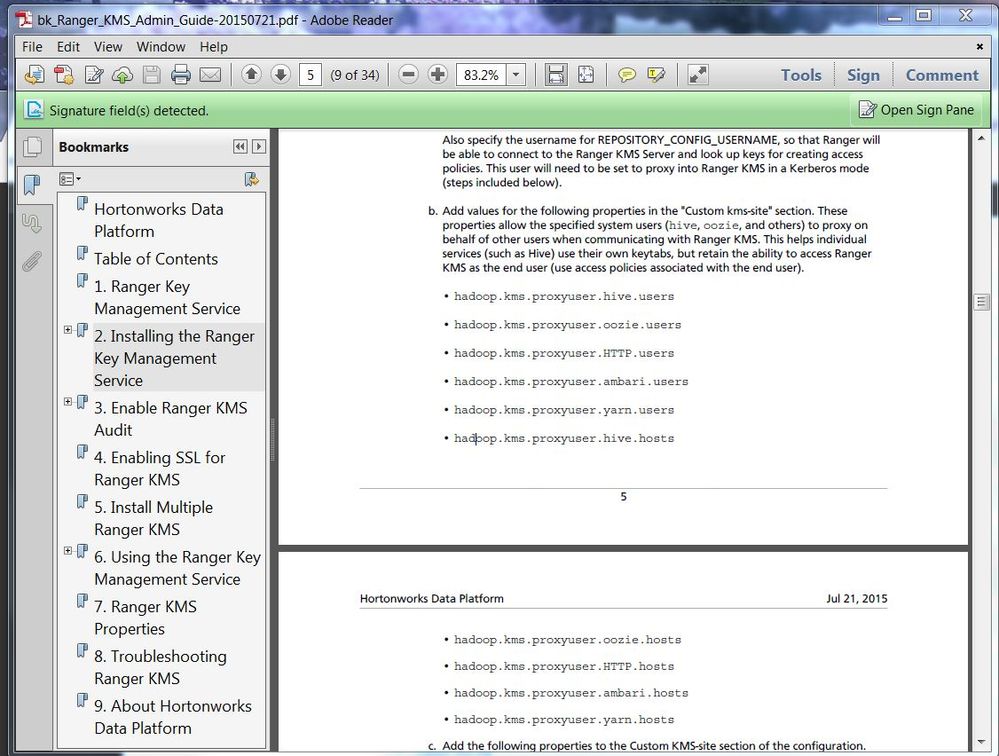Print the document via printer icon

tap(181, 75)
